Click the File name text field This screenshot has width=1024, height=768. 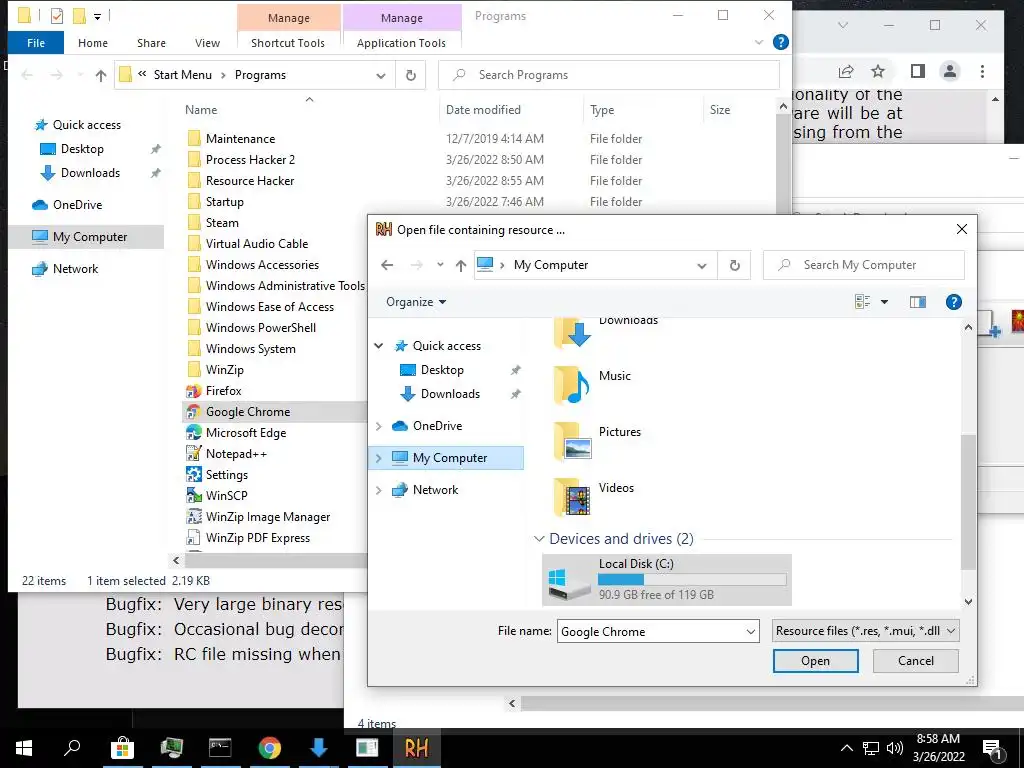click(x=650, y=632)
